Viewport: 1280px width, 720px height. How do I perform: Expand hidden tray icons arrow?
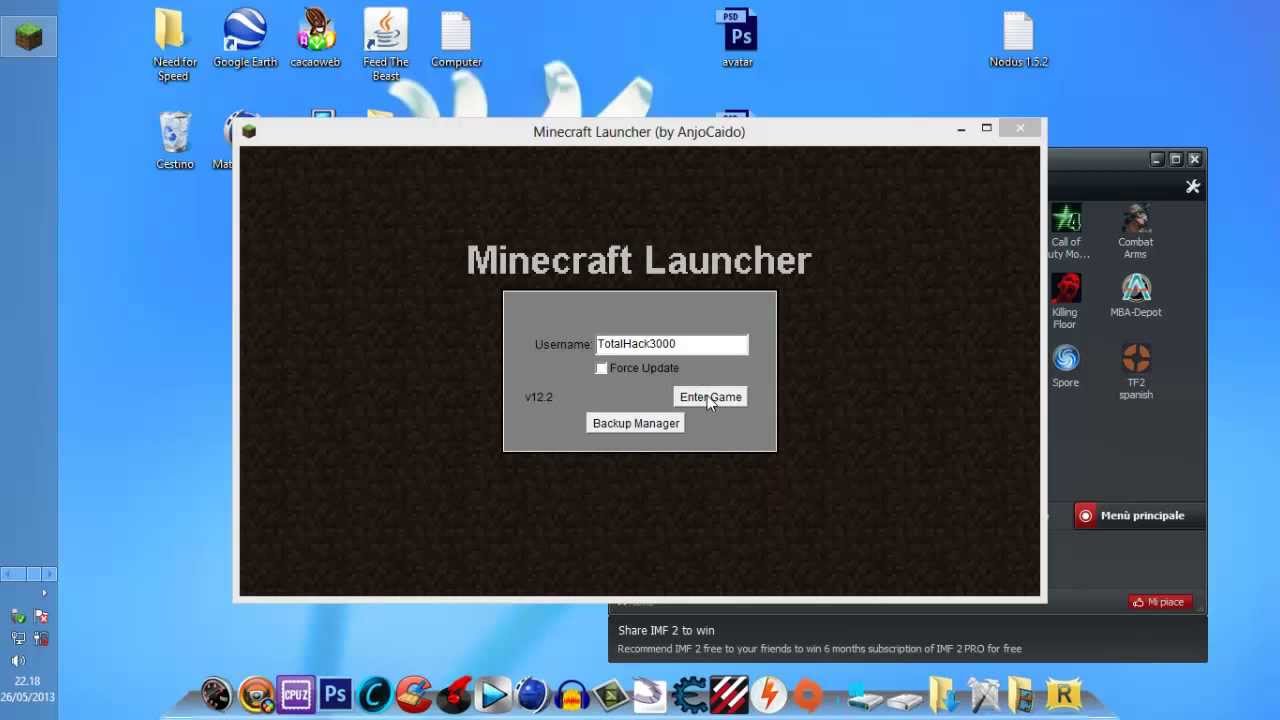point(44,593)
